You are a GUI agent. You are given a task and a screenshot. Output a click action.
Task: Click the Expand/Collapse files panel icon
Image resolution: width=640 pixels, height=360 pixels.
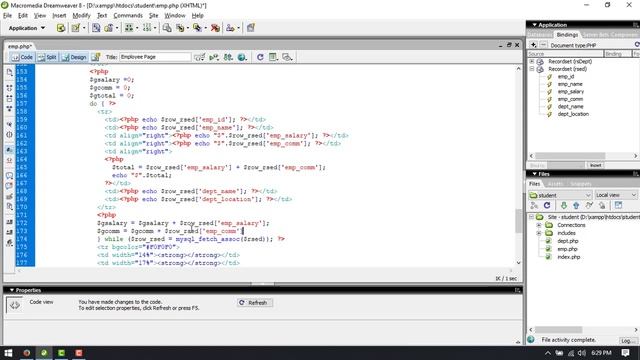coord(618,206)
